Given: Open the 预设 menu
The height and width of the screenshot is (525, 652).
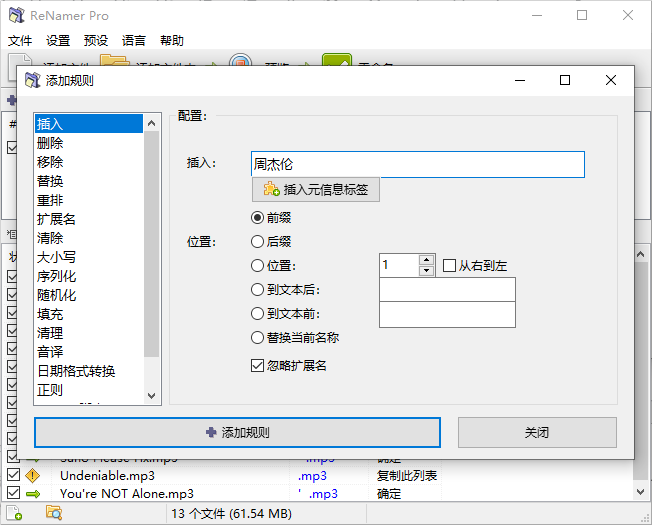Looking at the screenshot, I should (96, 41).
